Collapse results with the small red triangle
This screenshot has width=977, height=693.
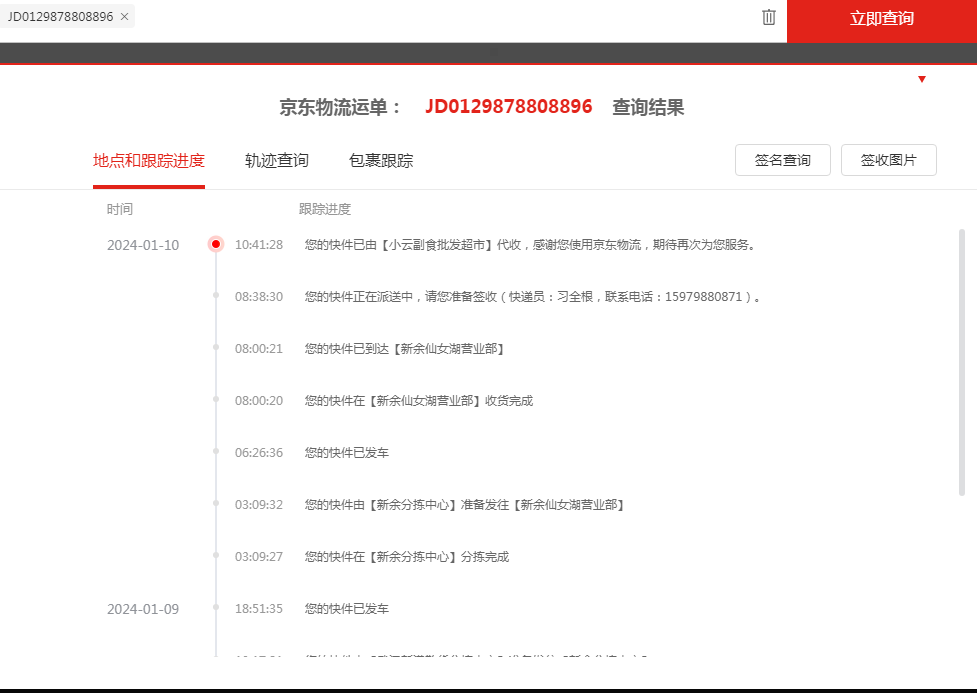(922, 79)
